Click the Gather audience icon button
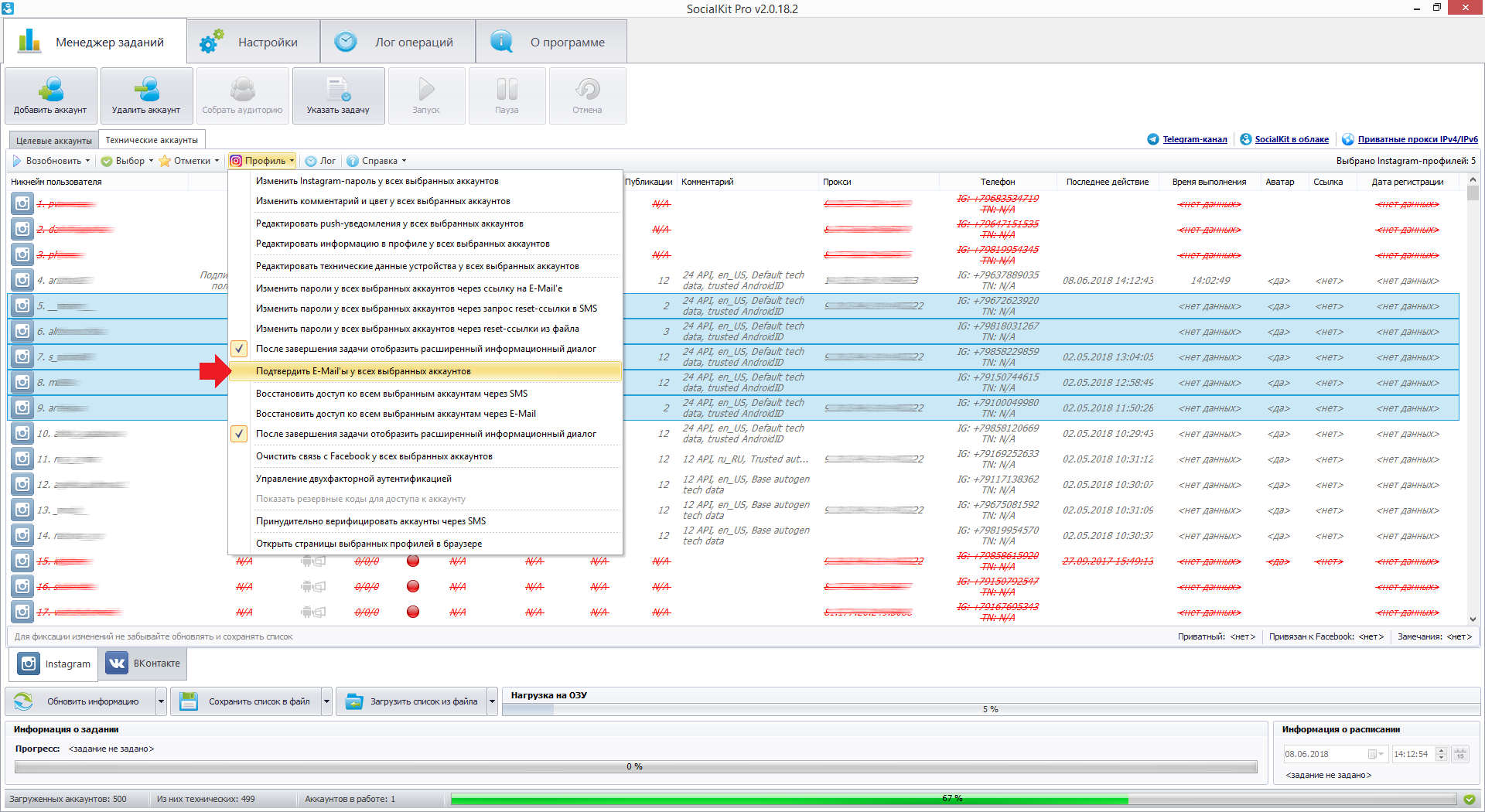This screenshot has height=812, width=1485. tap(242, 96)
